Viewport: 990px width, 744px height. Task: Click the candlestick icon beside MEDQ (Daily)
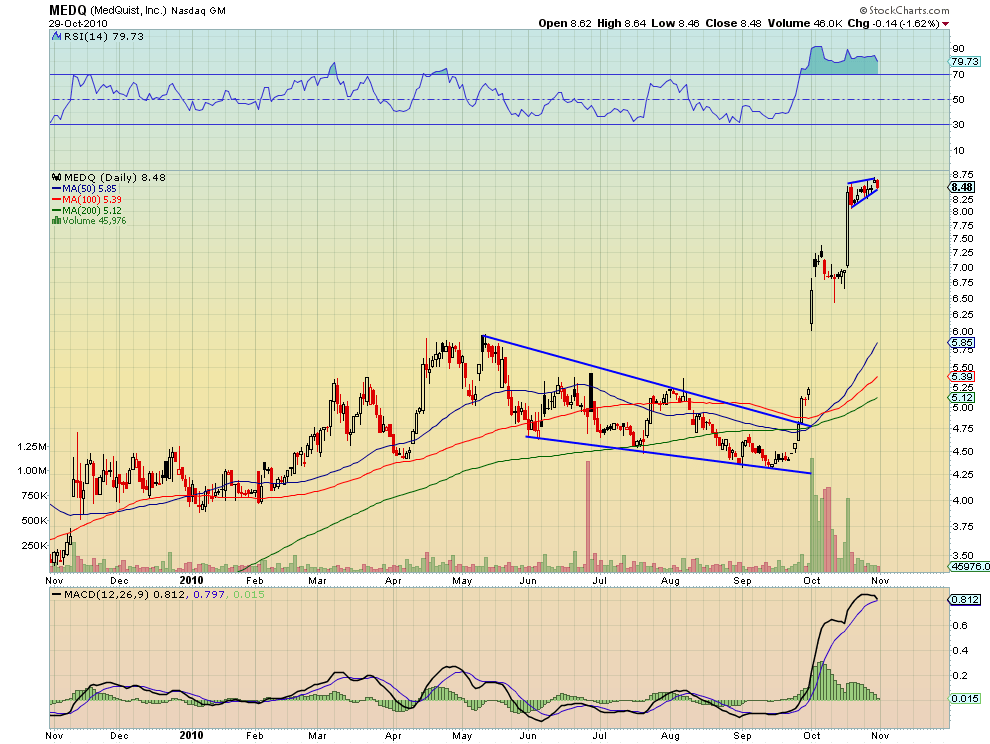(57, 177)
